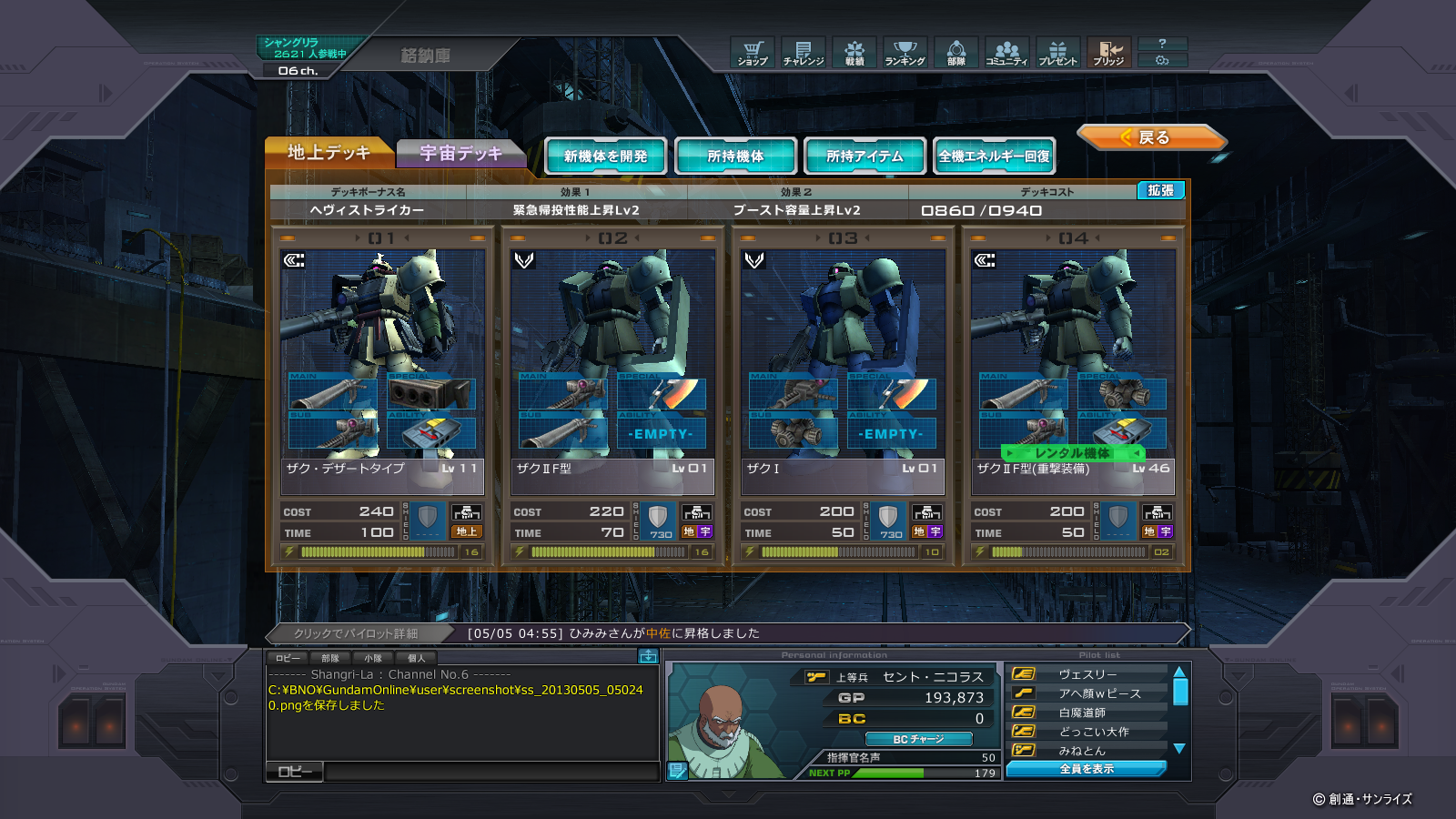Click the unit type icon on ザクⅠ card
Viewport: 1456px width, 819px height.
coord(754,260)
